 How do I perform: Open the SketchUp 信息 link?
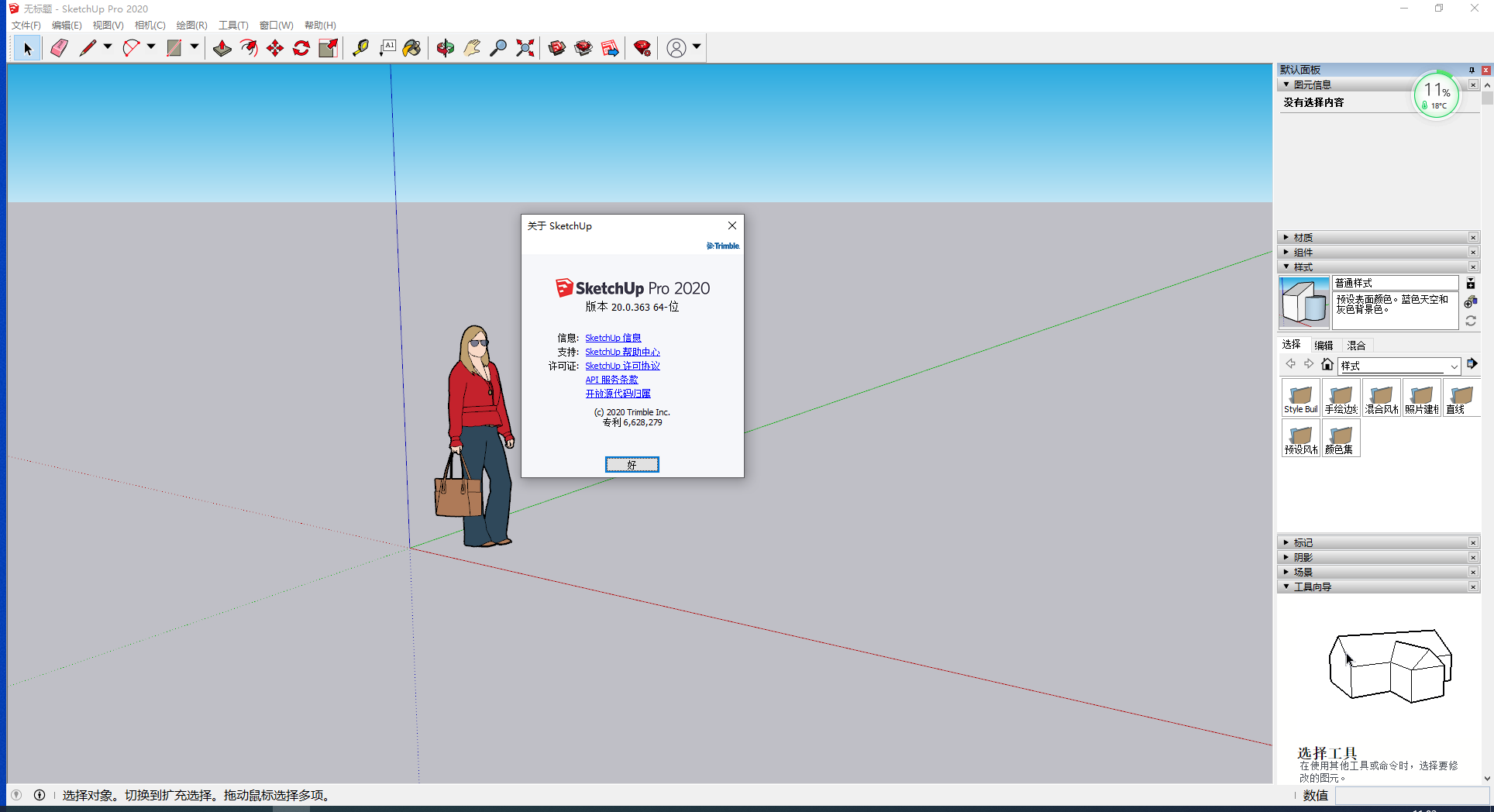(x=613, y=338)
